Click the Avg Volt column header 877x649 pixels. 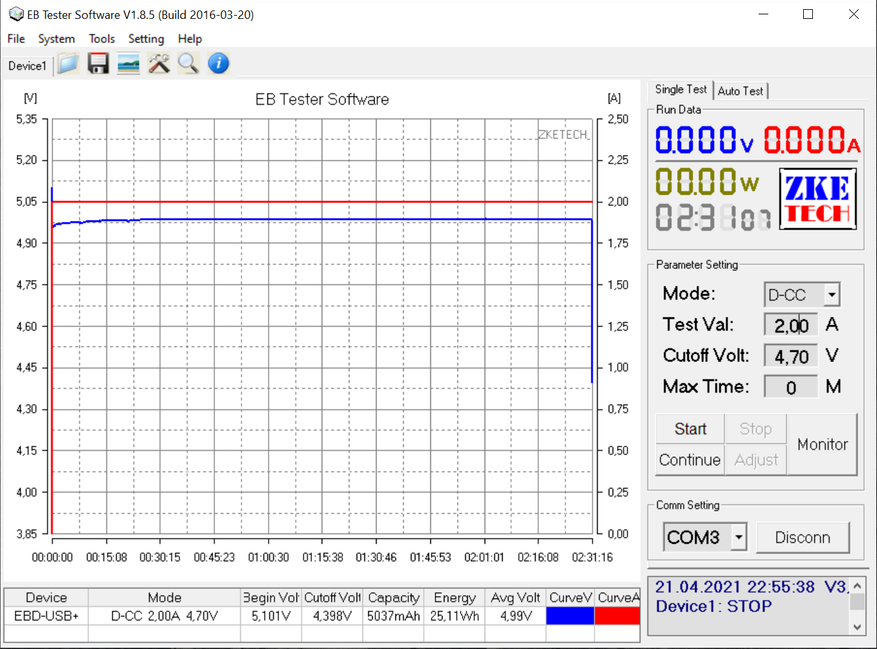515,598
